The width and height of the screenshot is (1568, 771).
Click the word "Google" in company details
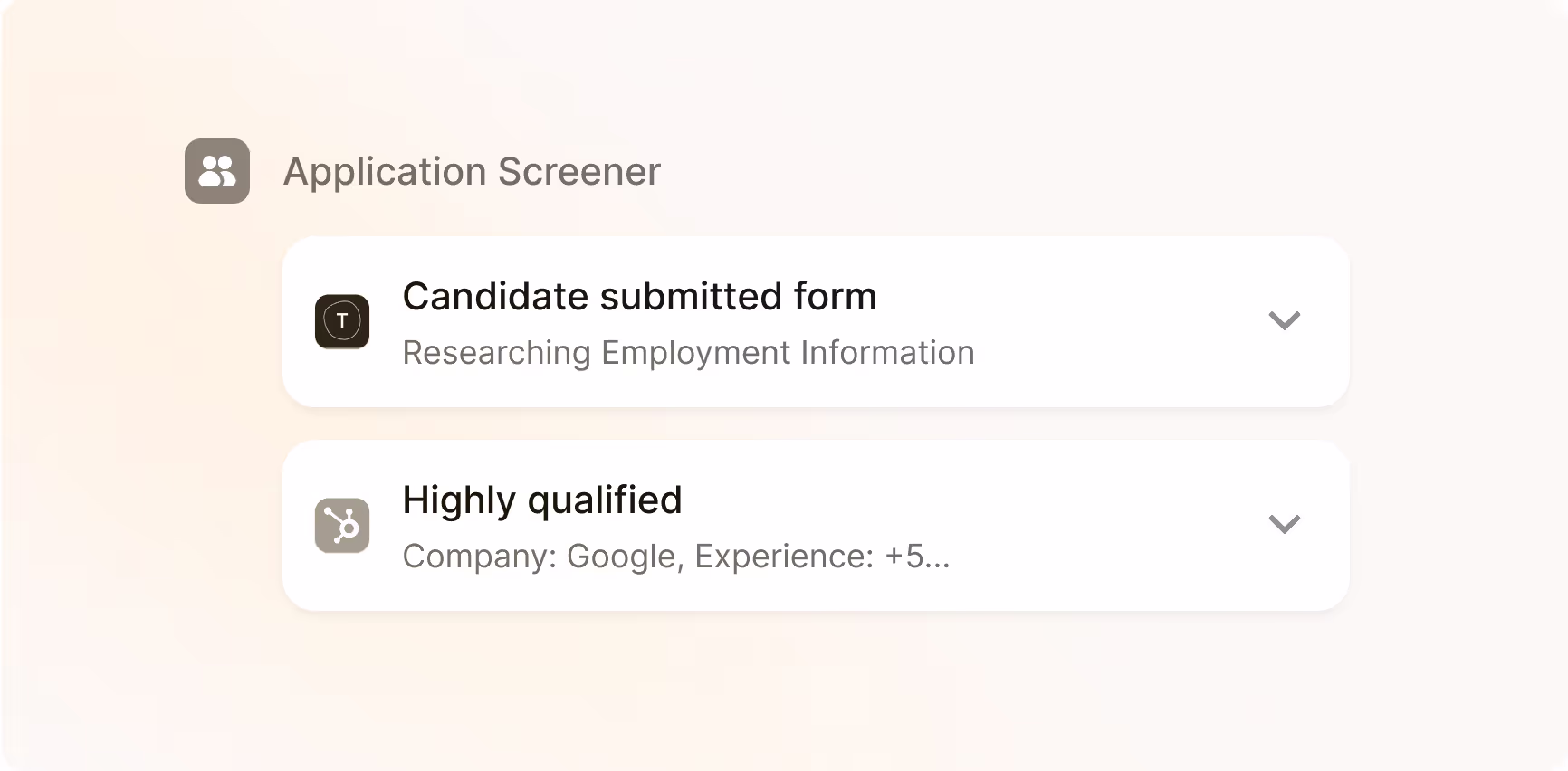point(625,557)
